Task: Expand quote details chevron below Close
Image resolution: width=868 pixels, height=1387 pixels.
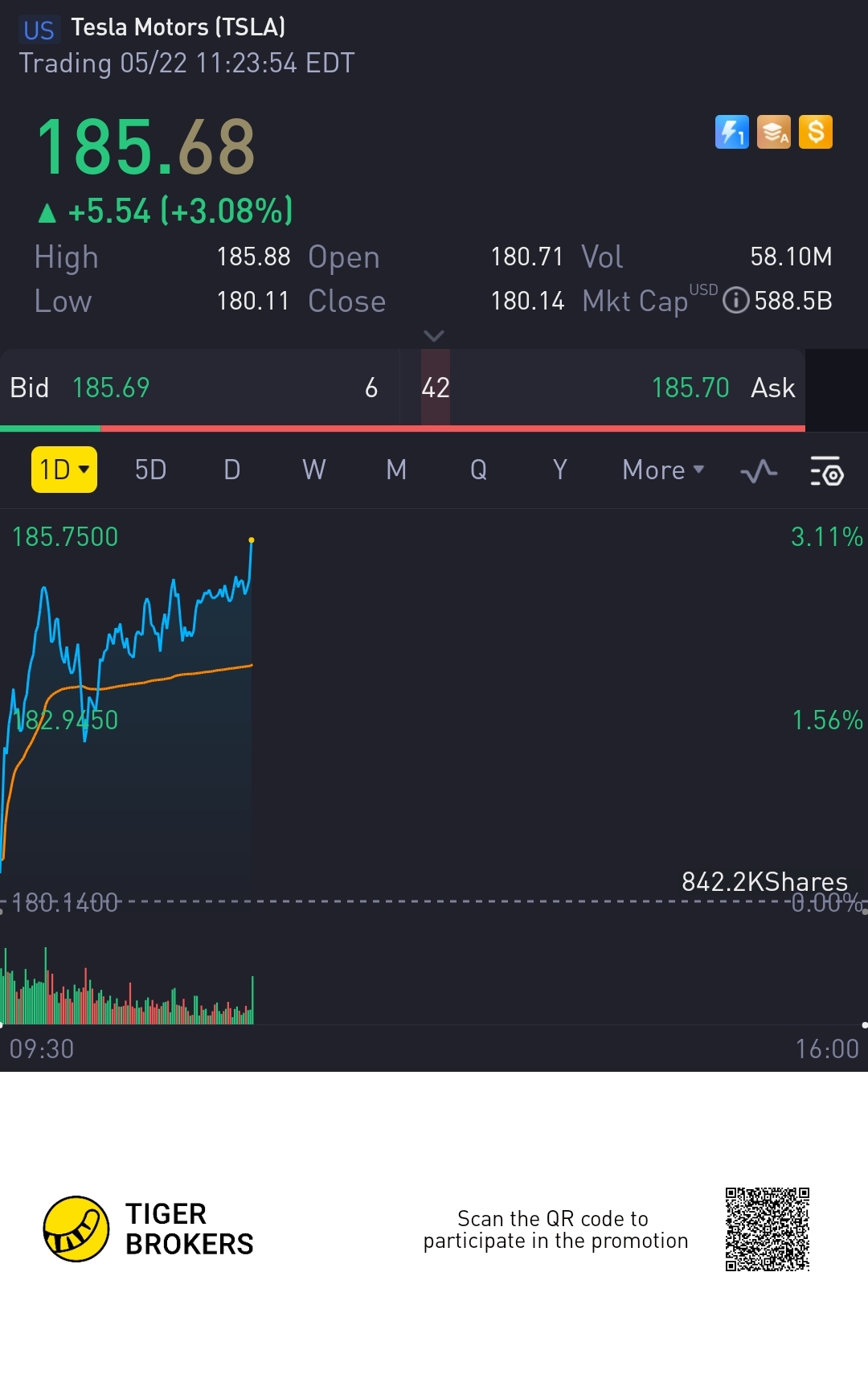Action: tap(434, 335)
